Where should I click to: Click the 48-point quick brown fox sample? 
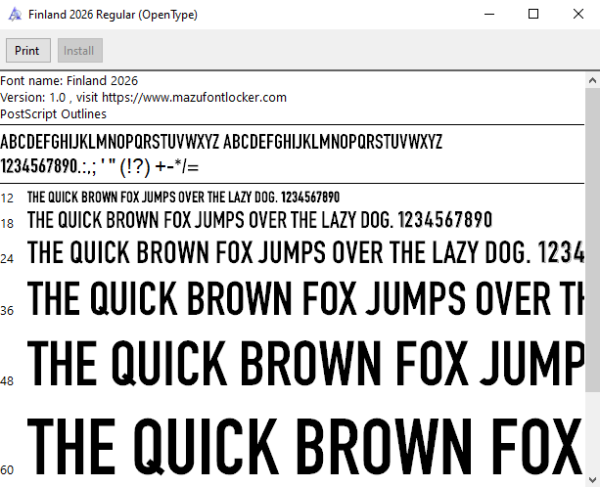305,364
